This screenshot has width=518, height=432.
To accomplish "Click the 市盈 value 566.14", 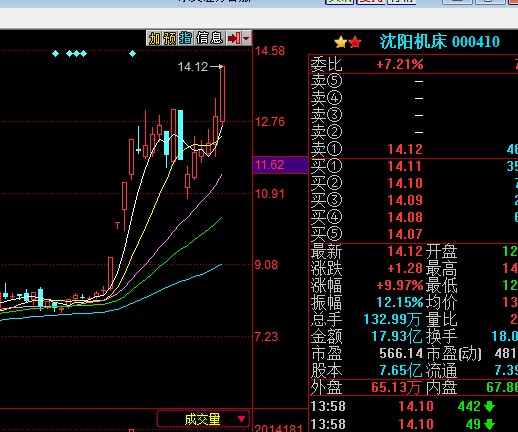I will [401, 353].
